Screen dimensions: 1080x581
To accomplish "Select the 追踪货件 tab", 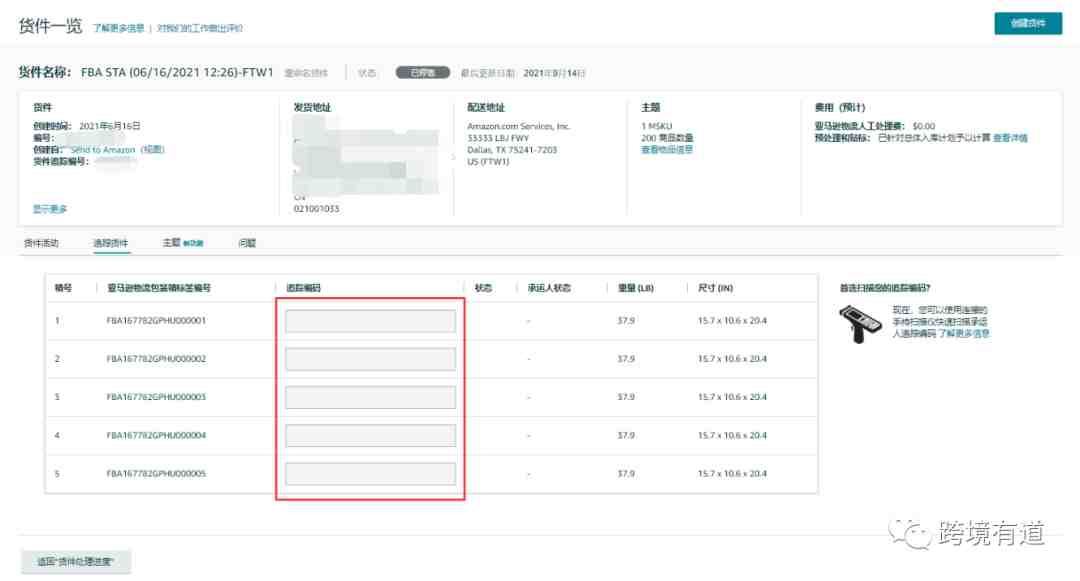I will pos(111,243).
